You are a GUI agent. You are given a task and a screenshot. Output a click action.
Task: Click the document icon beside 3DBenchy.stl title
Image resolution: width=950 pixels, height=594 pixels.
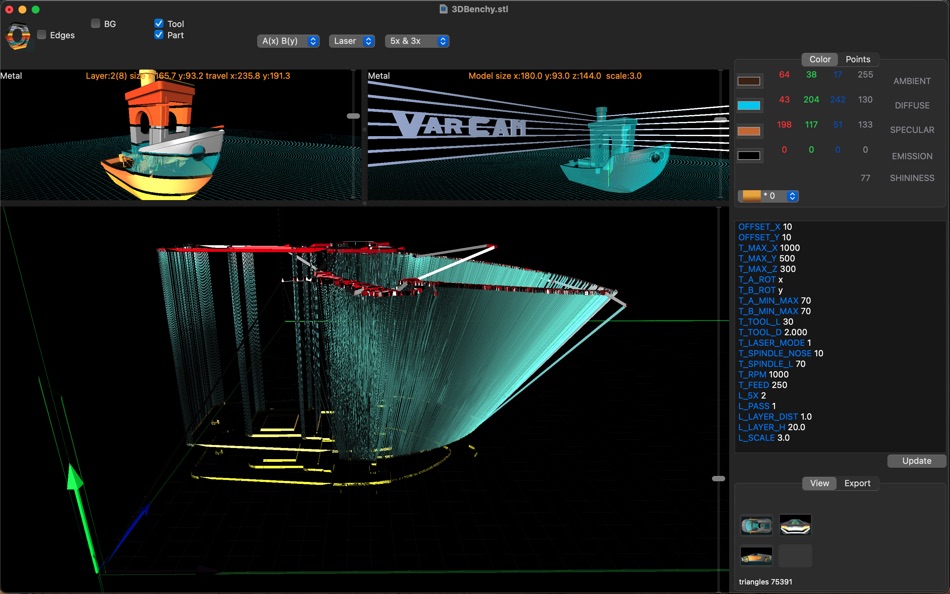pyautogui.click(x=443, y=9)
